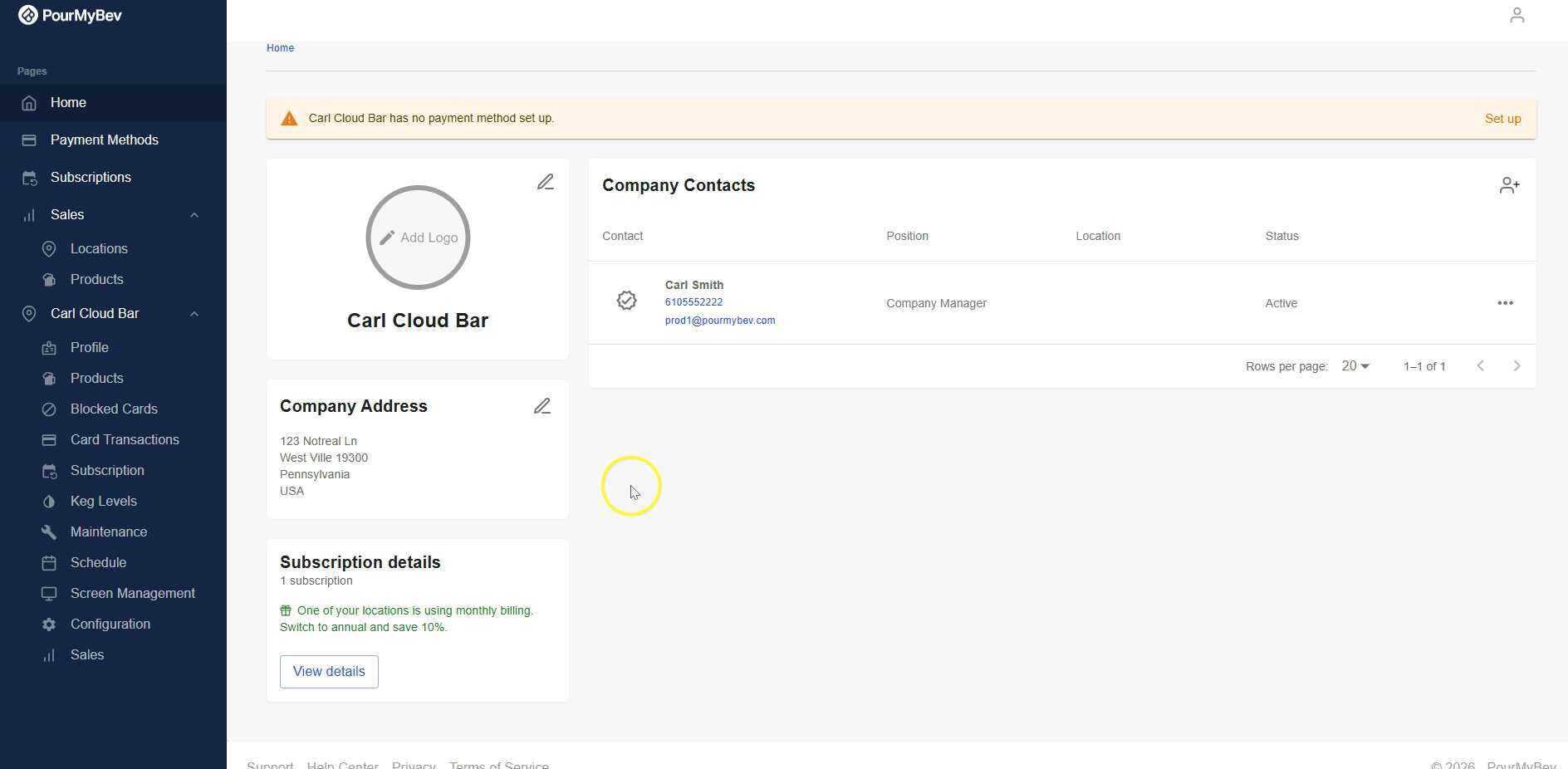
Task: Click the Company Contacts heading
Action: pos(679,185)
